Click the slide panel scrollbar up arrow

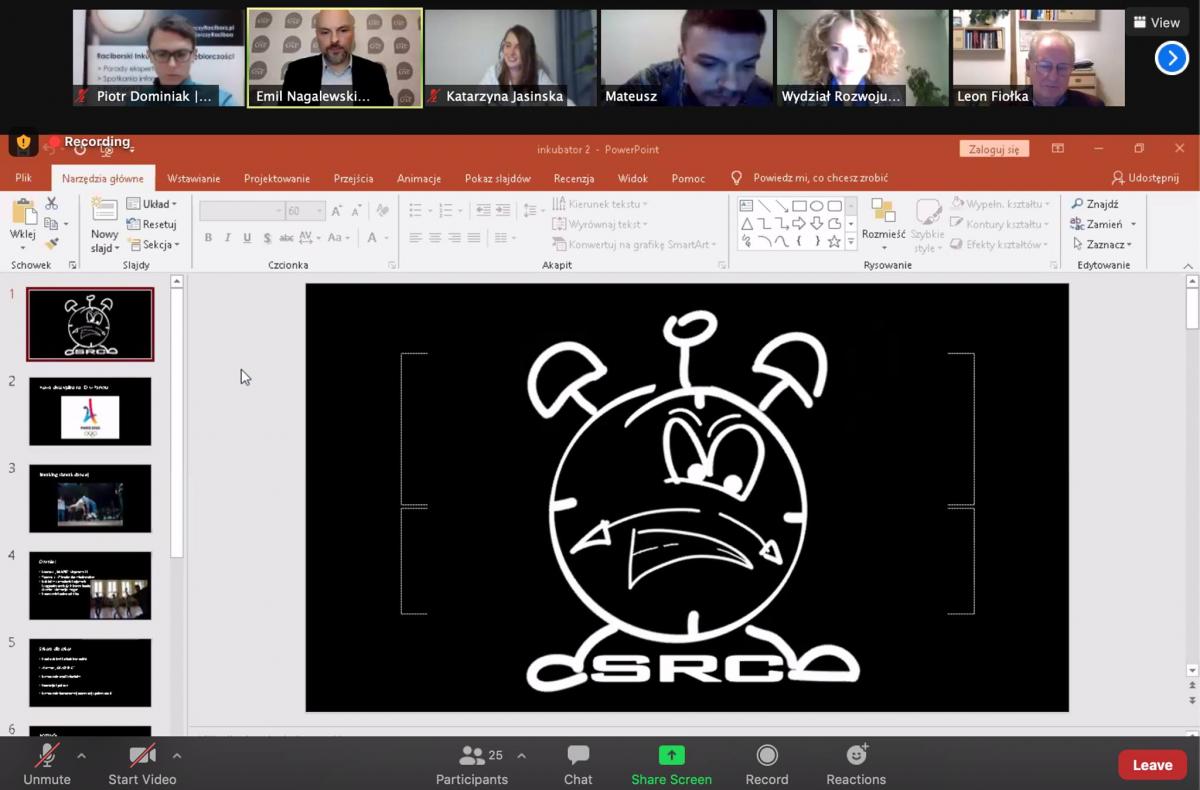click(x=177, y=282)
